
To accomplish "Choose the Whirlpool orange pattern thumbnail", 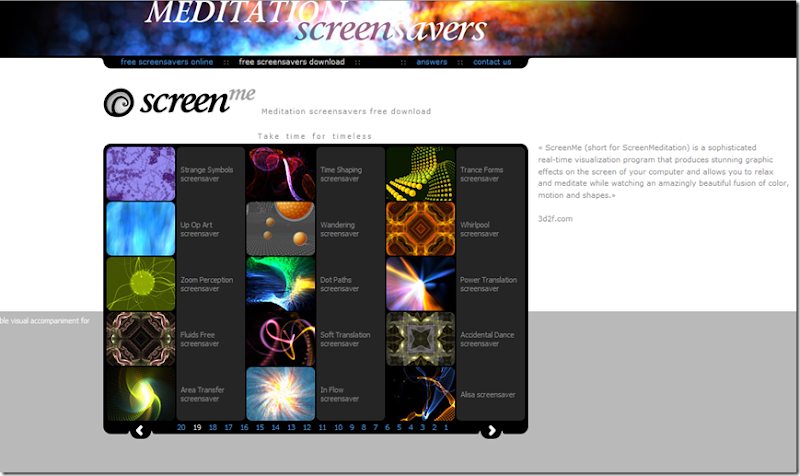I will 420,229.
